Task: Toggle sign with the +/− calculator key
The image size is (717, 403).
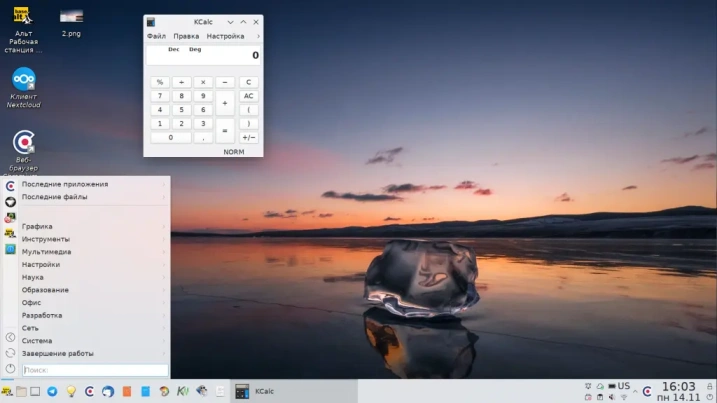Action: [248, 137]
